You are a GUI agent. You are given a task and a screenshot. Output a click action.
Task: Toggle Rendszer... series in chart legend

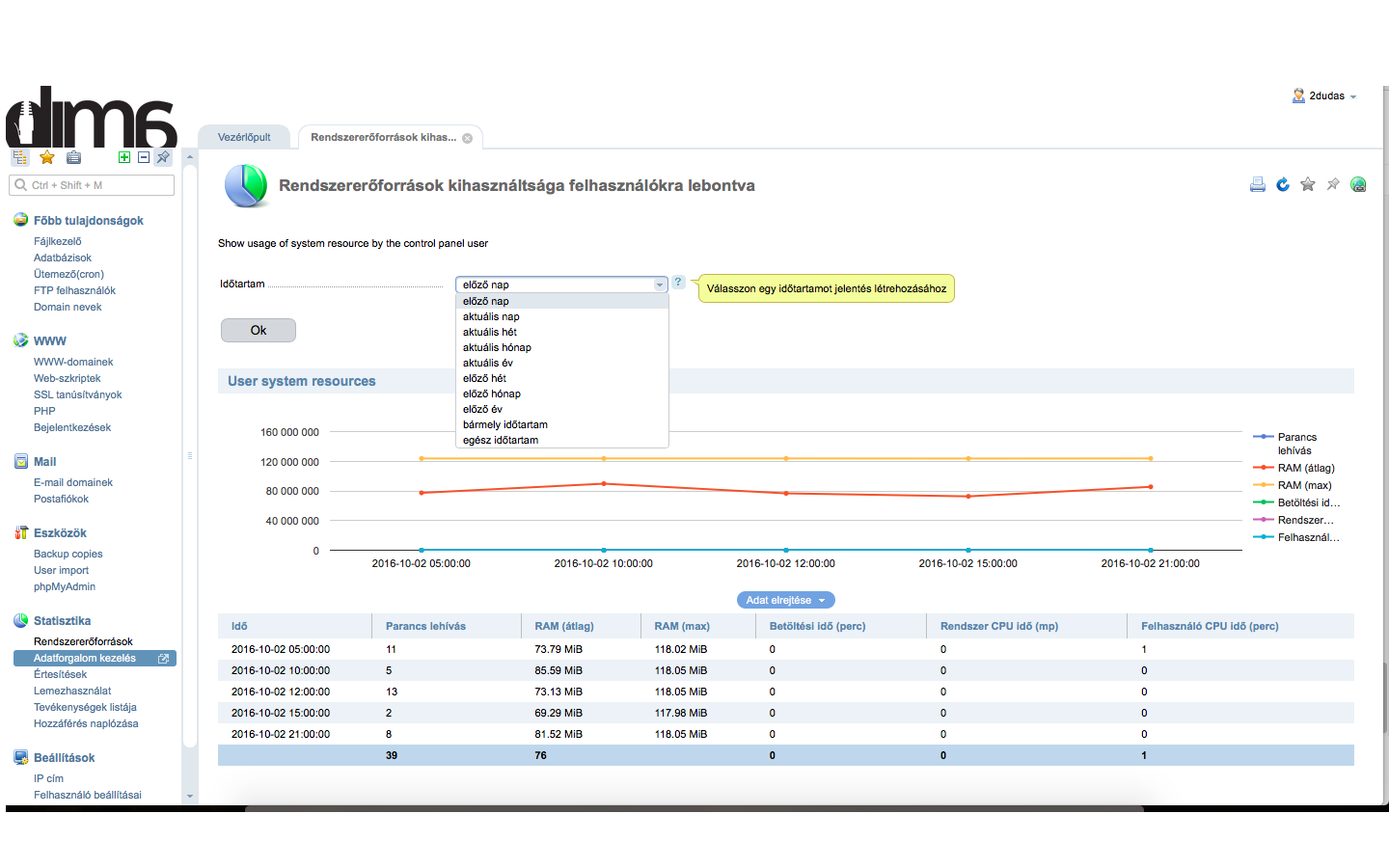tap(1294, 520)
